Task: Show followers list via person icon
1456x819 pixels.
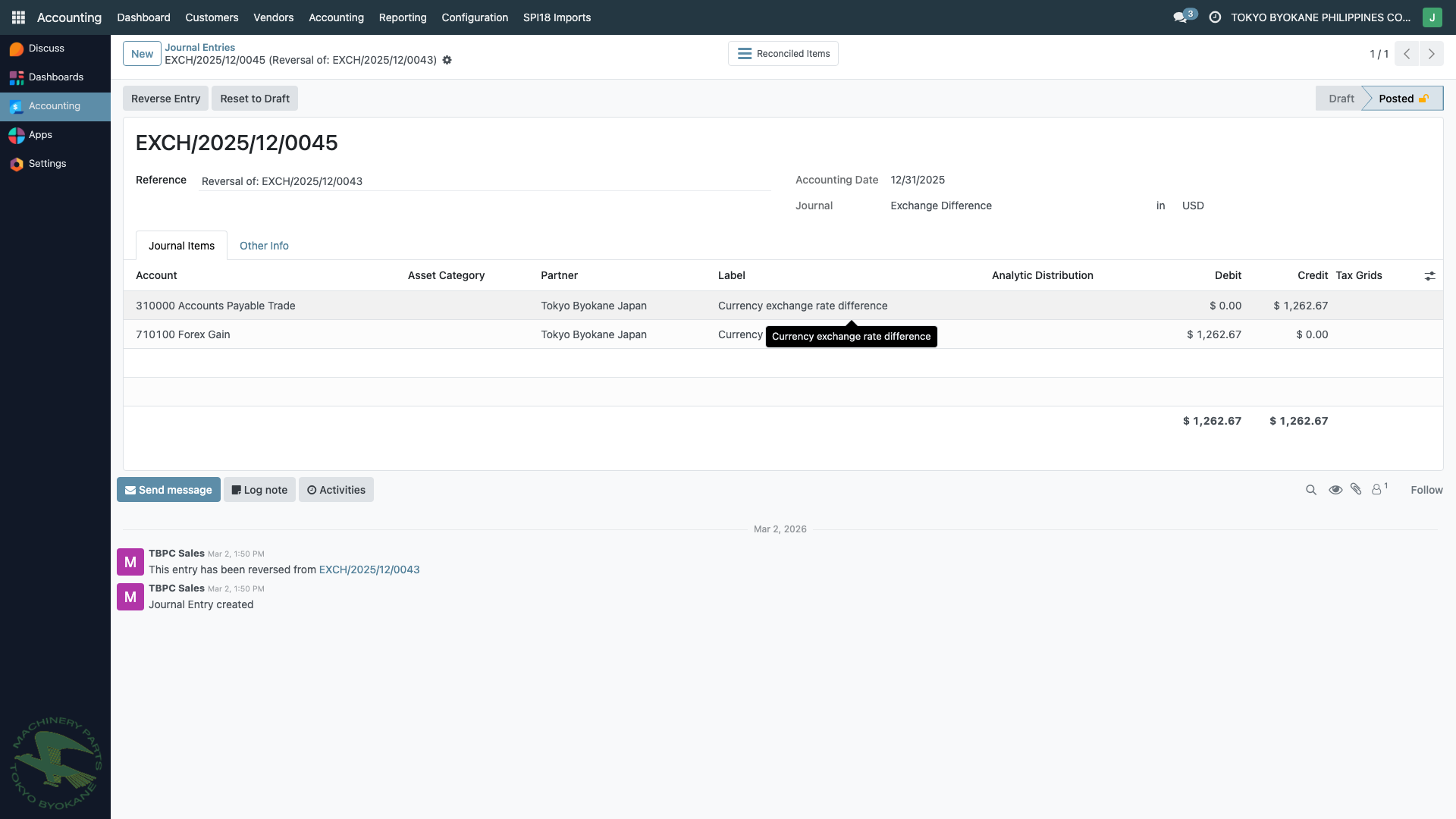Action: pyautogui.click(x=1377, y=489)
